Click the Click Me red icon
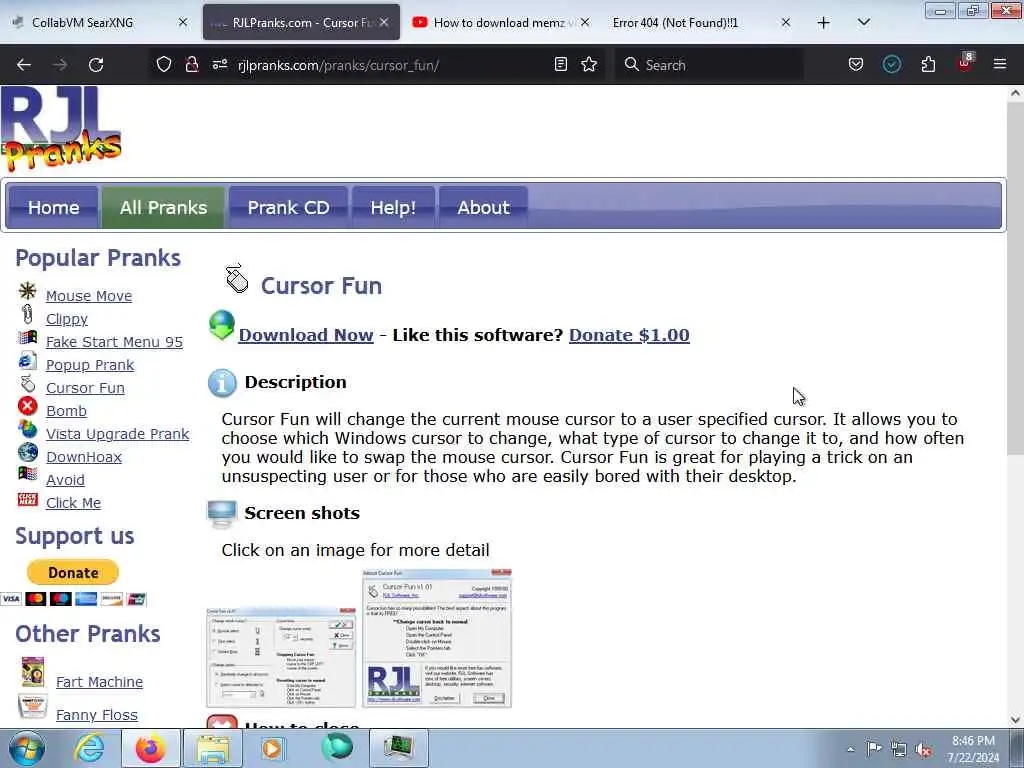Image resolution: width=1024 pixels, height=768 pixels. [x=27, y=500]
